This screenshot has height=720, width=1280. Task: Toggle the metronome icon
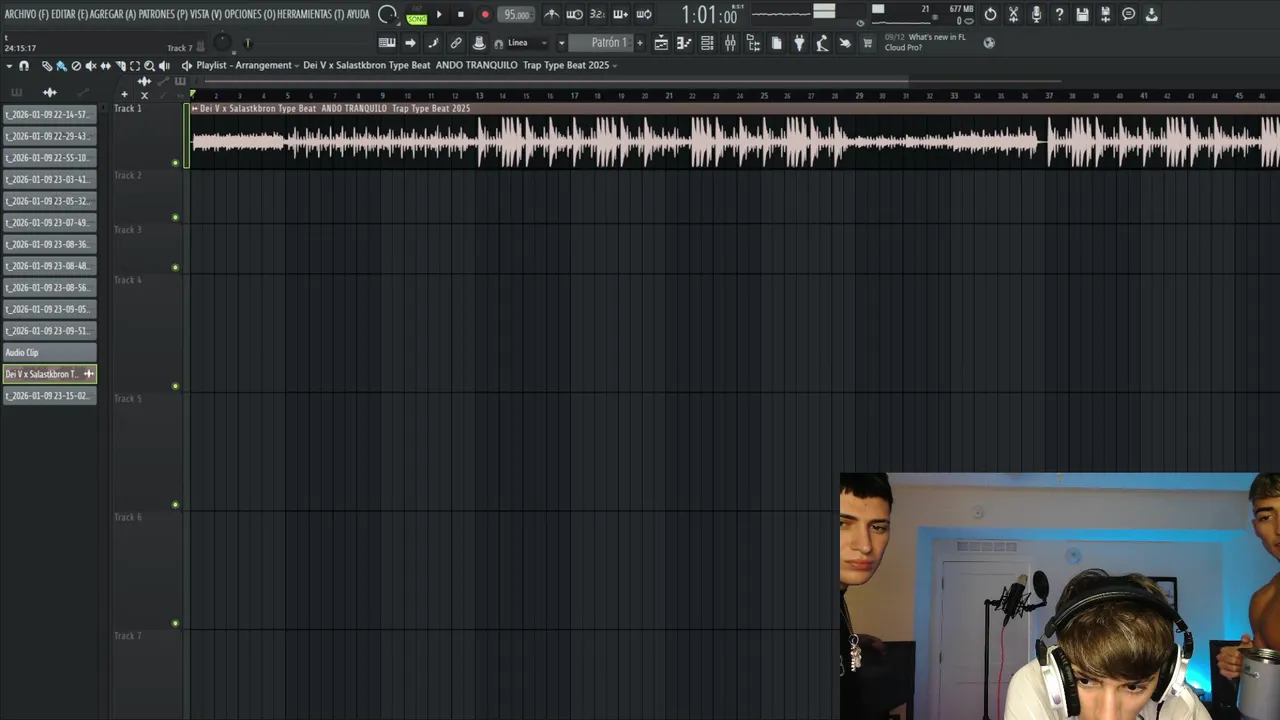[x=552, y=14]
